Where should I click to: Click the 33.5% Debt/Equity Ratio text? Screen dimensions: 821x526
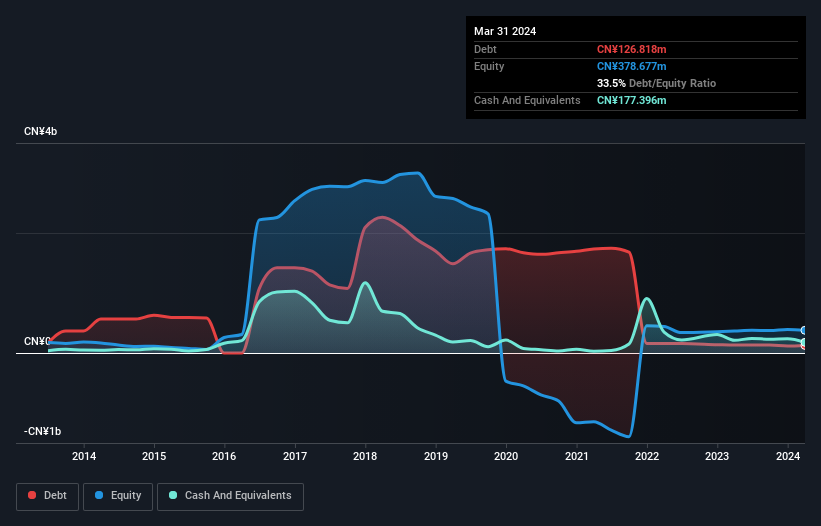point(656,83)
